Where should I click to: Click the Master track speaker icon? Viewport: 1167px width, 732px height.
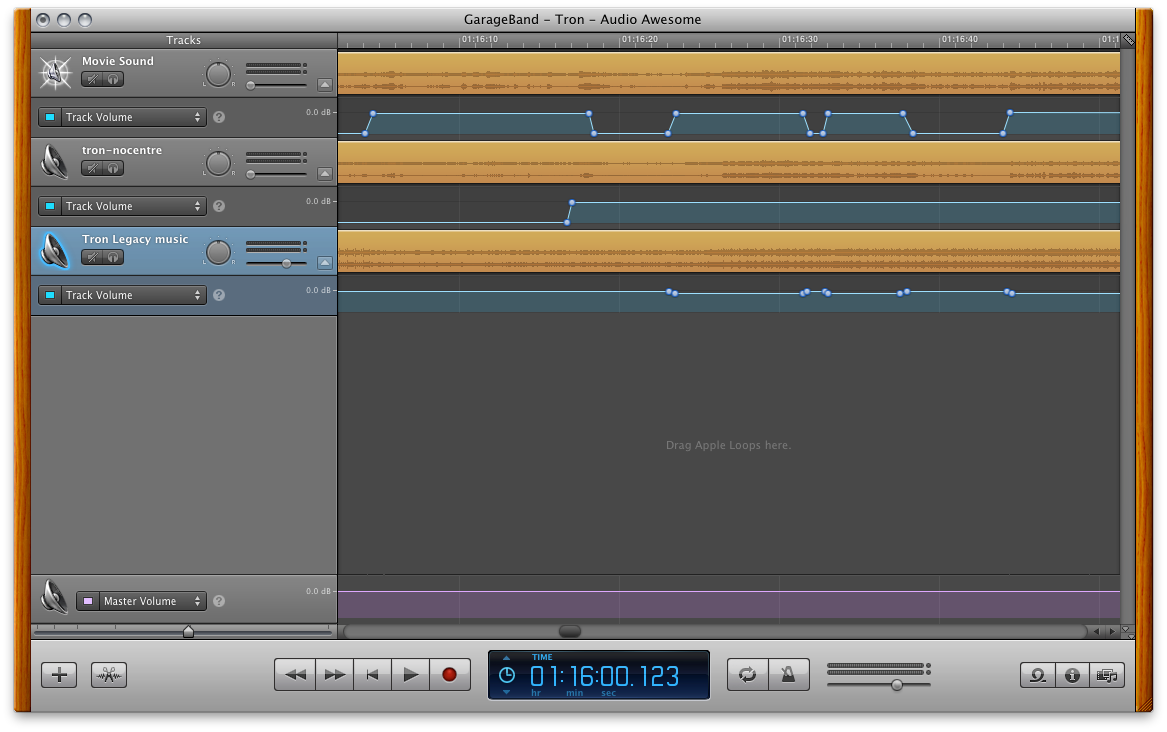click(x=54, y=597)
